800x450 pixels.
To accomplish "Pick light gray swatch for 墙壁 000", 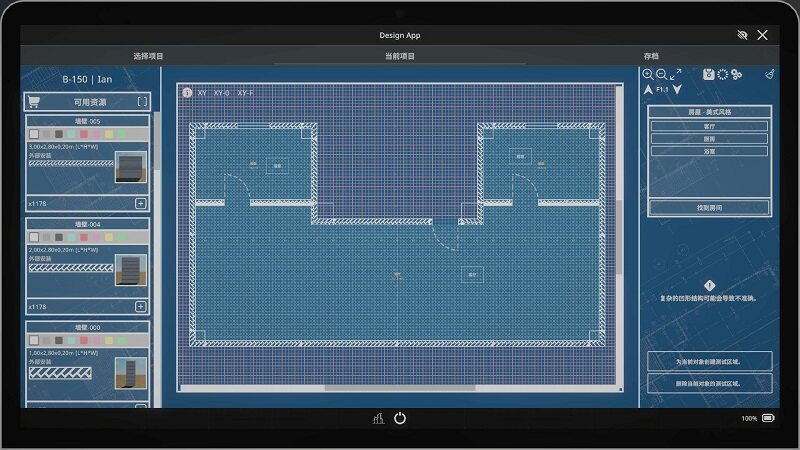I will pos(46,340).
